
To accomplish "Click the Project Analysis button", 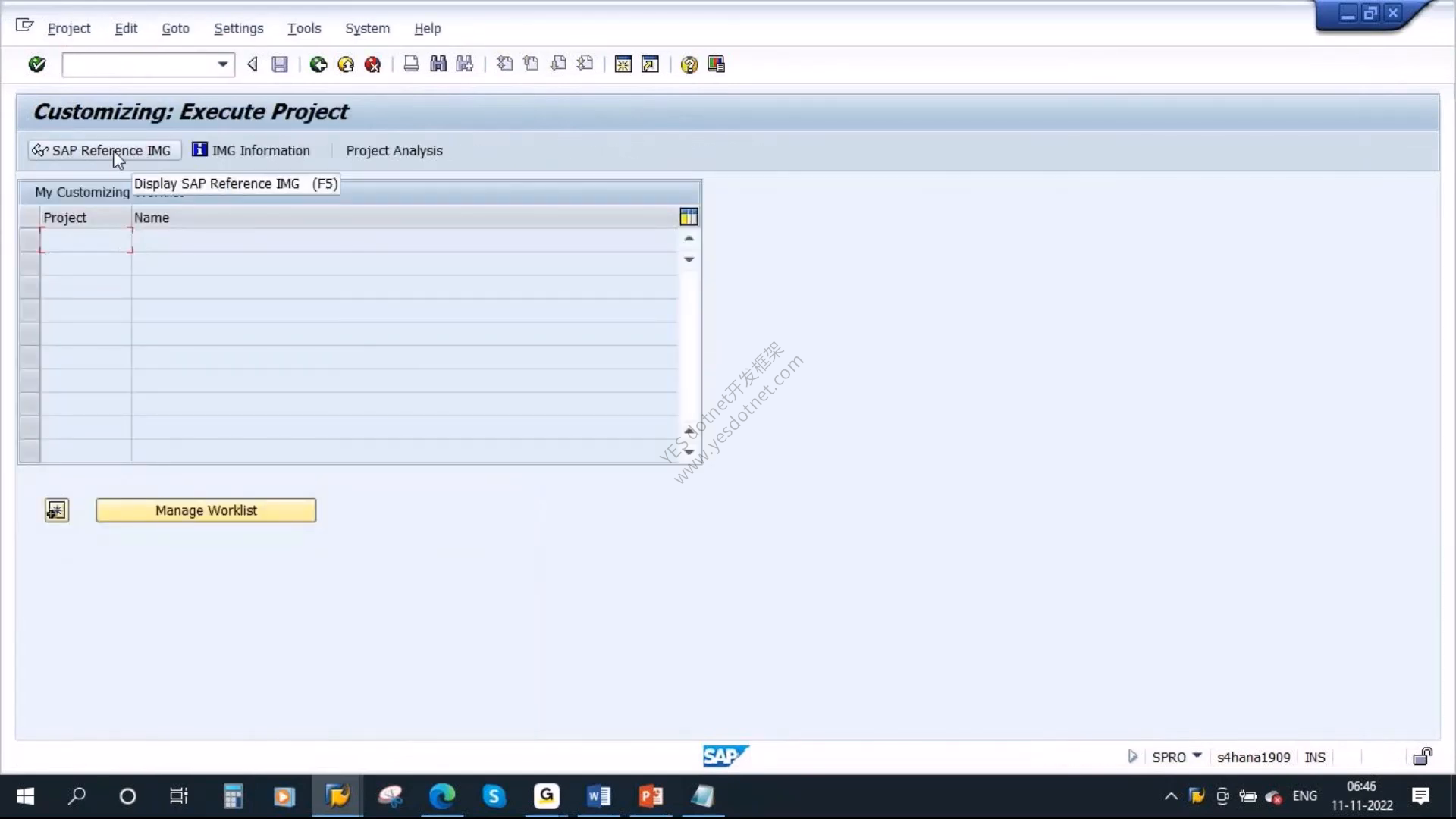I will (394, 150).
